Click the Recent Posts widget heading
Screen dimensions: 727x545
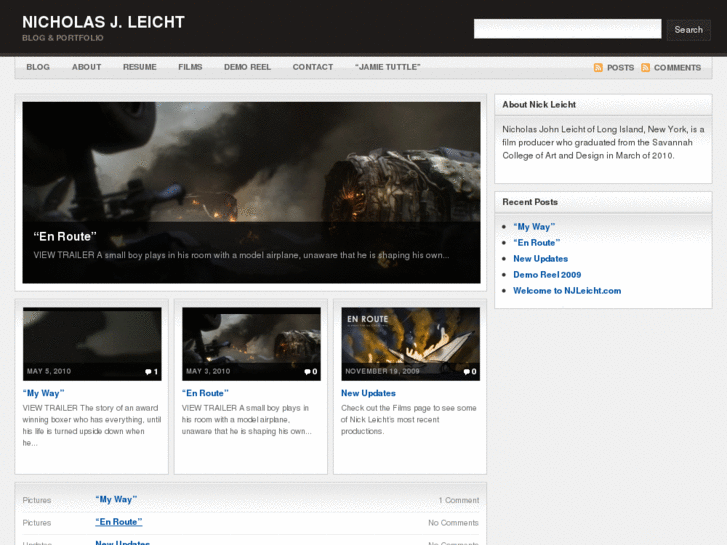pos(530,202)
